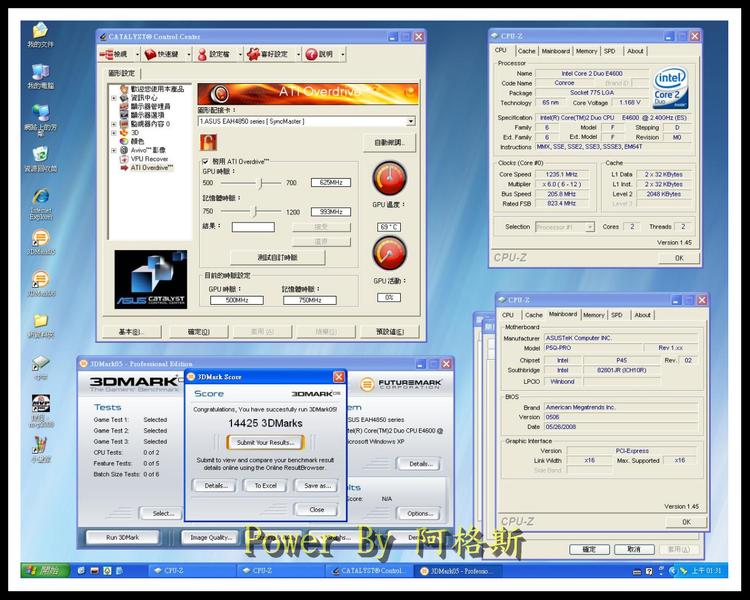Viewport: 750px width, 600px height.
Task: Open About tab in CPU-Z motherboard window
Action: click(x=642, y=315)
